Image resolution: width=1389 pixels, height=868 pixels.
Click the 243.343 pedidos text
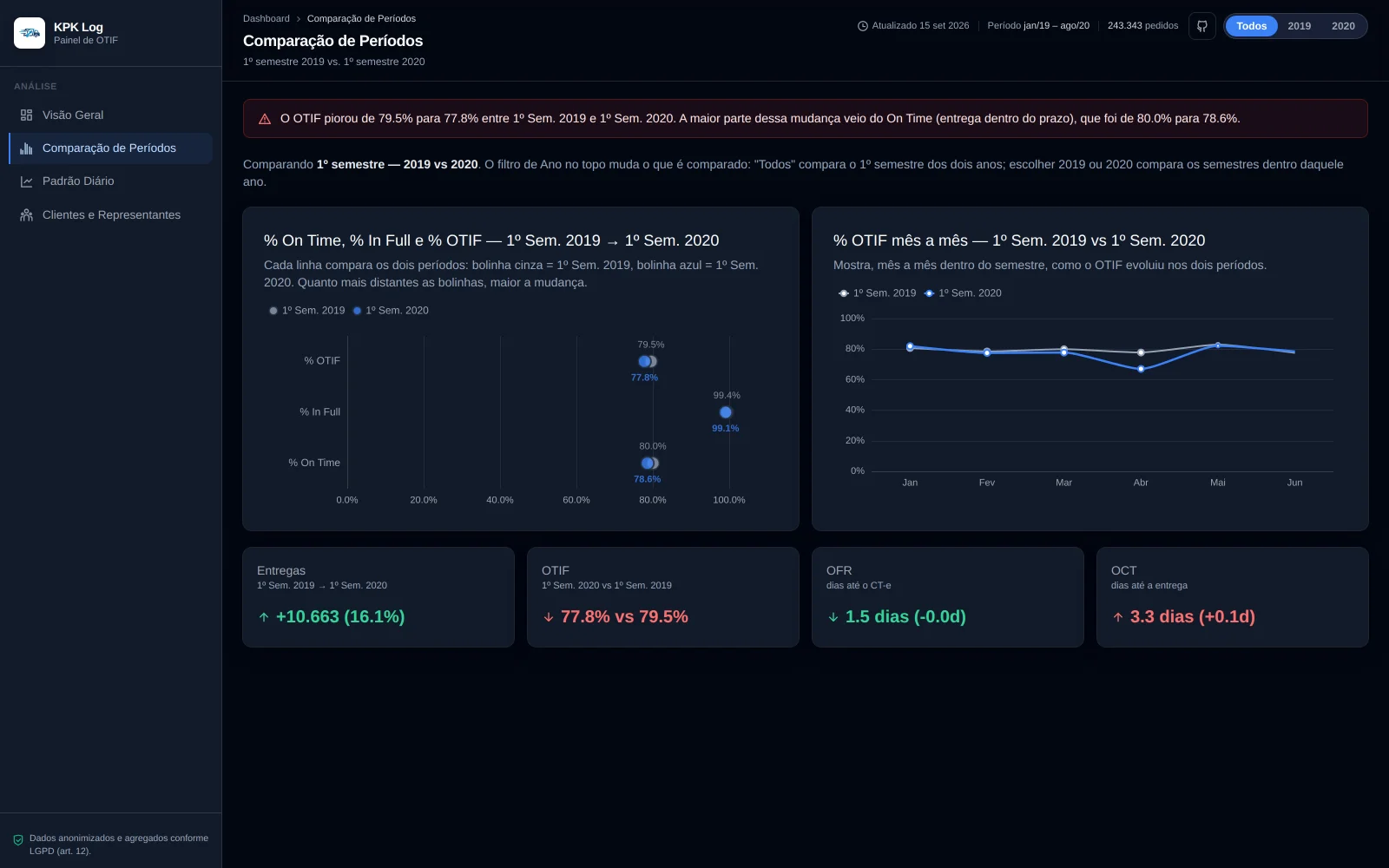tap(1142, 26)
